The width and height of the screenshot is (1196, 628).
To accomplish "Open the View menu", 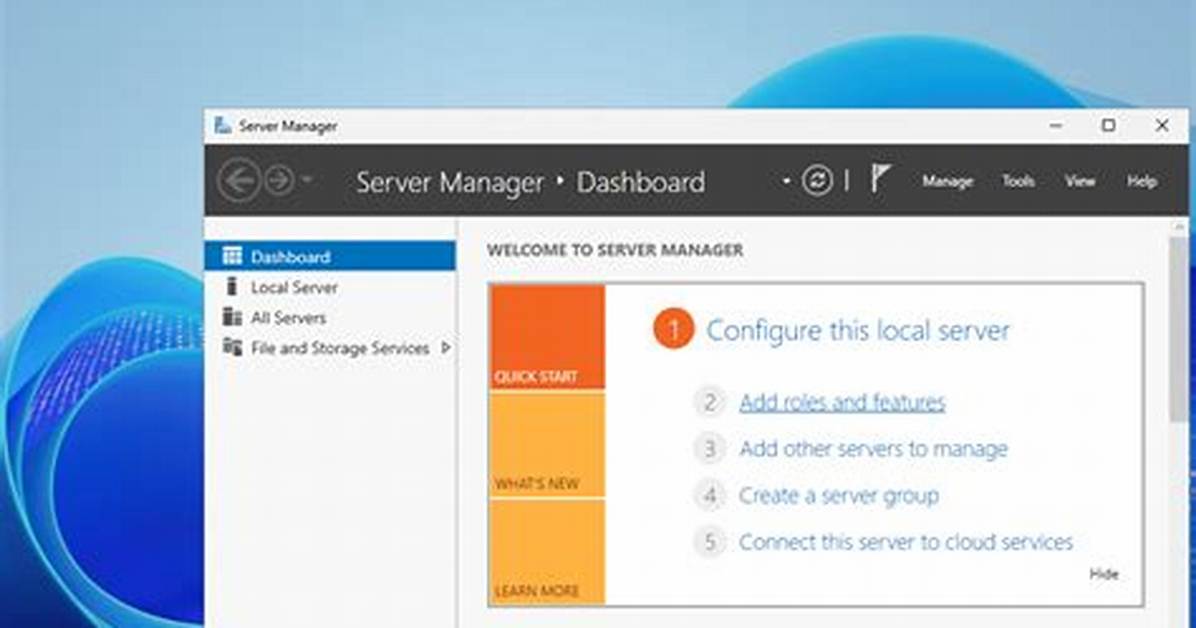I will click(1080, 181).
